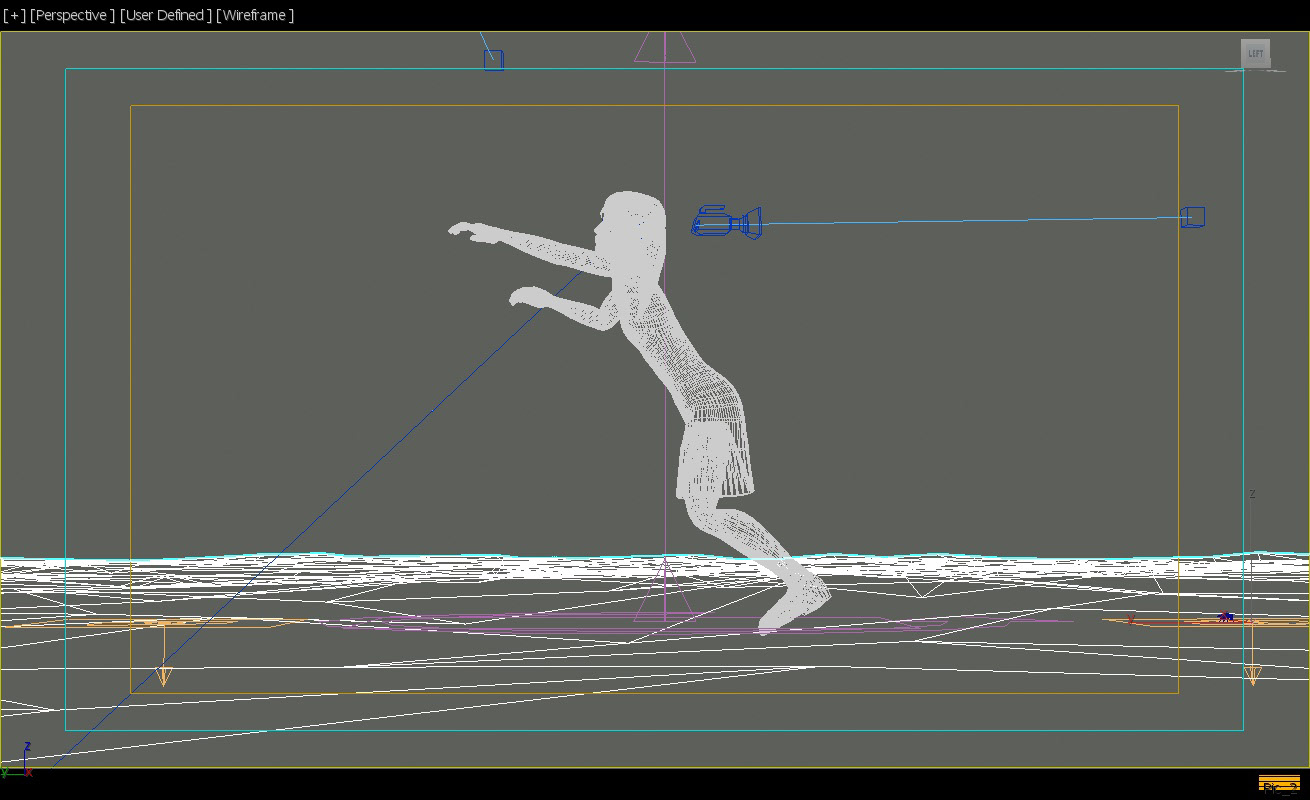Select the orange light arrow at lower right
This screenshot has height=800, width=1310.
coord(1252,675)
